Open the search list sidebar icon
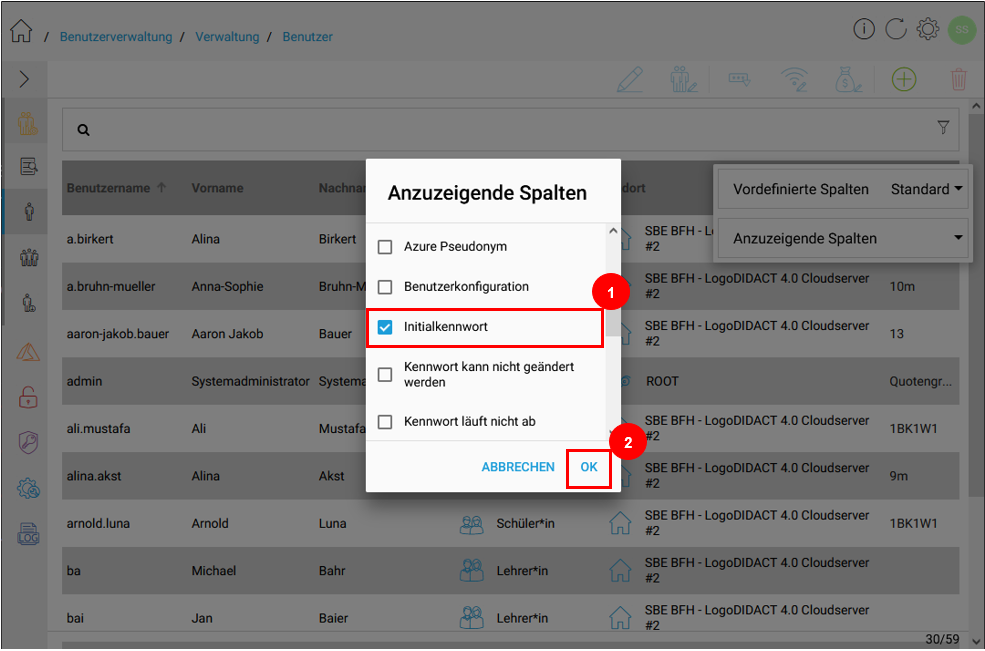The height and width of the screenshot is (651, 985). coord(28,167)
